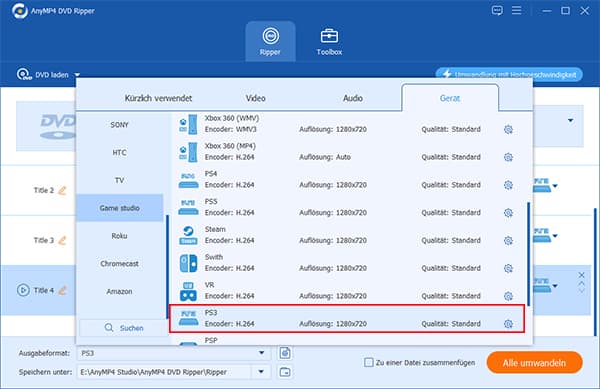Viewport: 600px width, 389px height.
Task: Switch to the Video tab
Action: tap(256, 98)
